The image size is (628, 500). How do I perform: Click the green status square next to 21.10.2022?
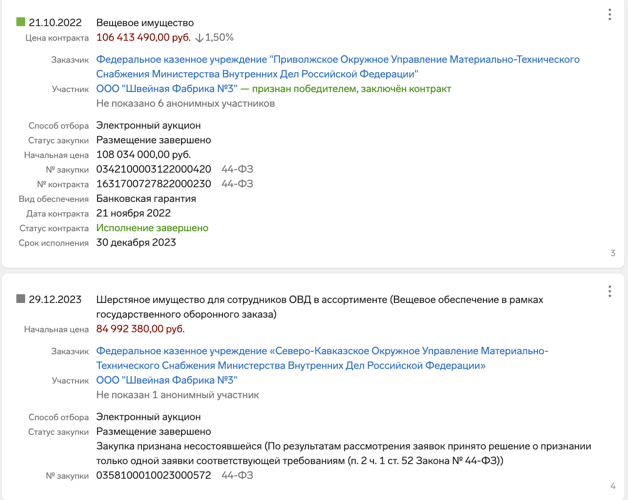tap(20, 22)
